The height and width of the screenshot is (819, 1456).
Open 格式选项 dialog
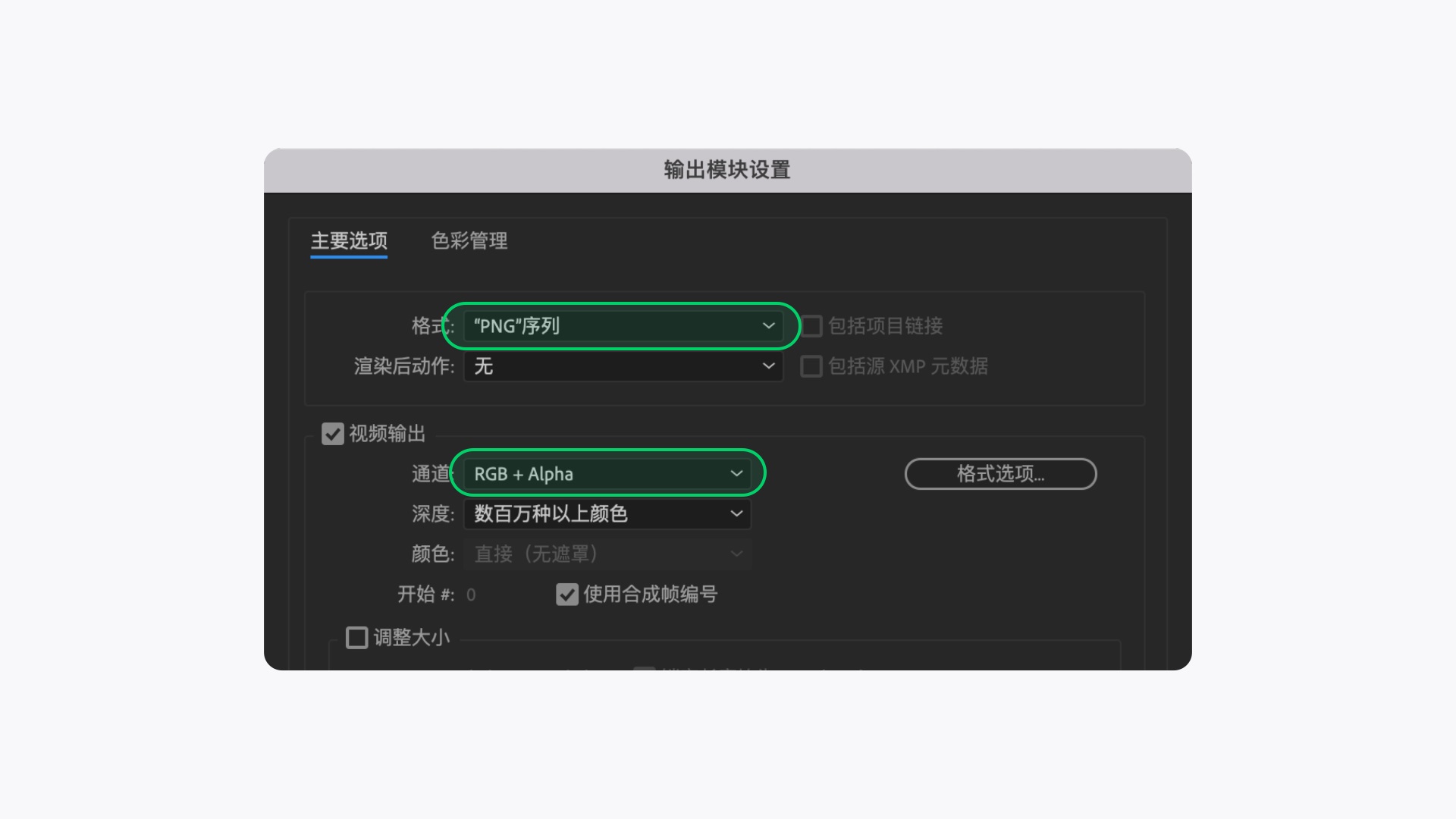[x=999, y=473]
